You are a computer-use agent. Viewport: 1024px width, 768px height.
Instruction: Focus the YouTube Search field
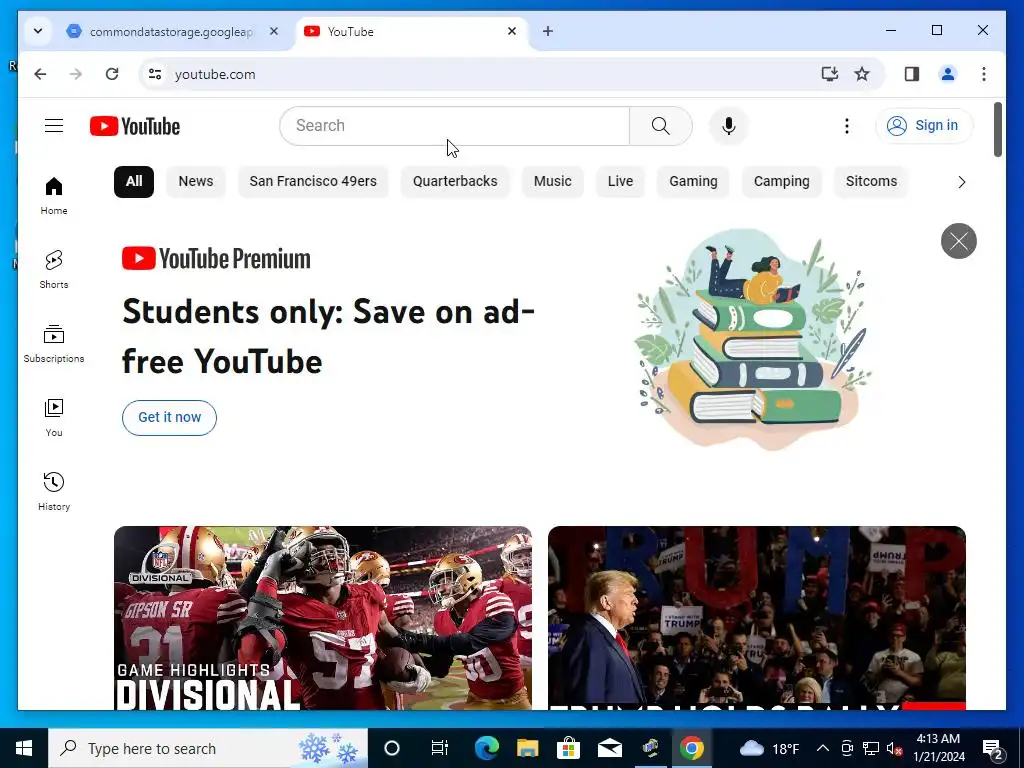[x=455, y=125]
